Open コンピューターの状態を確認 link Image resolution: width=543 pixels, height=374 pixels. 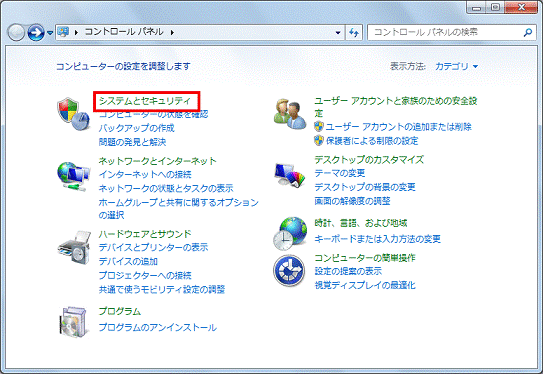pos(153,114)
